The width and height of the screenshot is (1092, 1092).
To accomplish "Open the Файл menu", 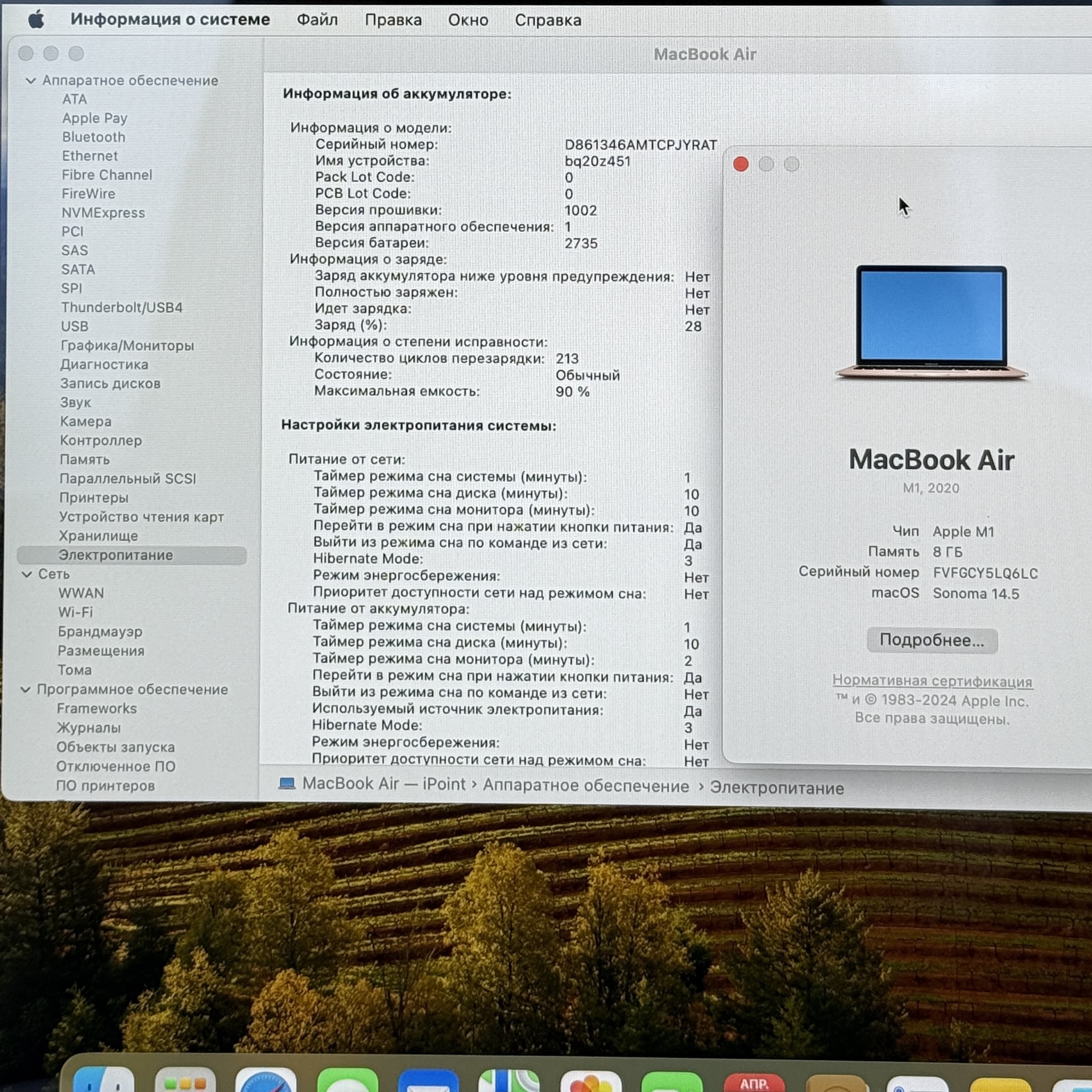I will (317, 20).
